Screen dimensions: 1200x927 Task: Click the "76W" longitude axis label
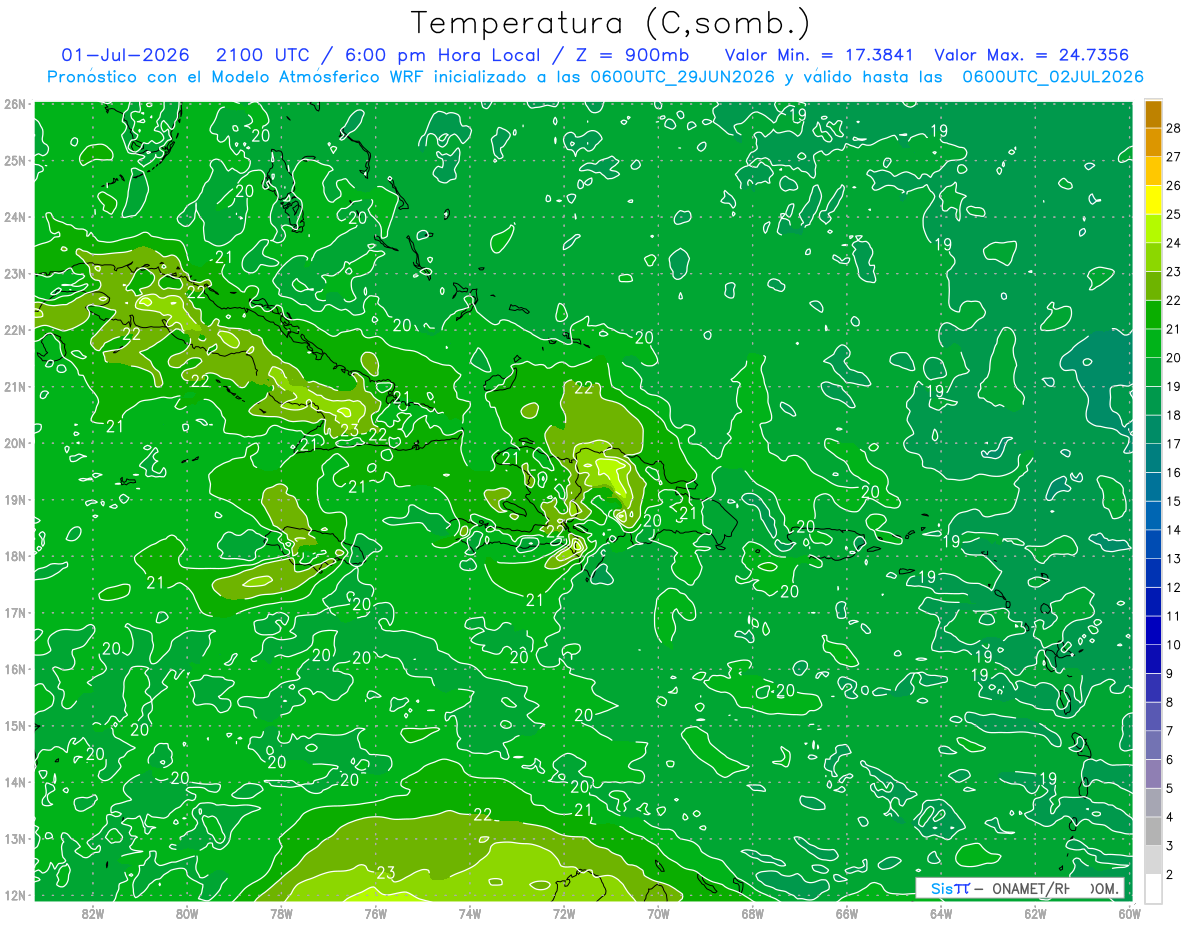(x=375, y=912)
